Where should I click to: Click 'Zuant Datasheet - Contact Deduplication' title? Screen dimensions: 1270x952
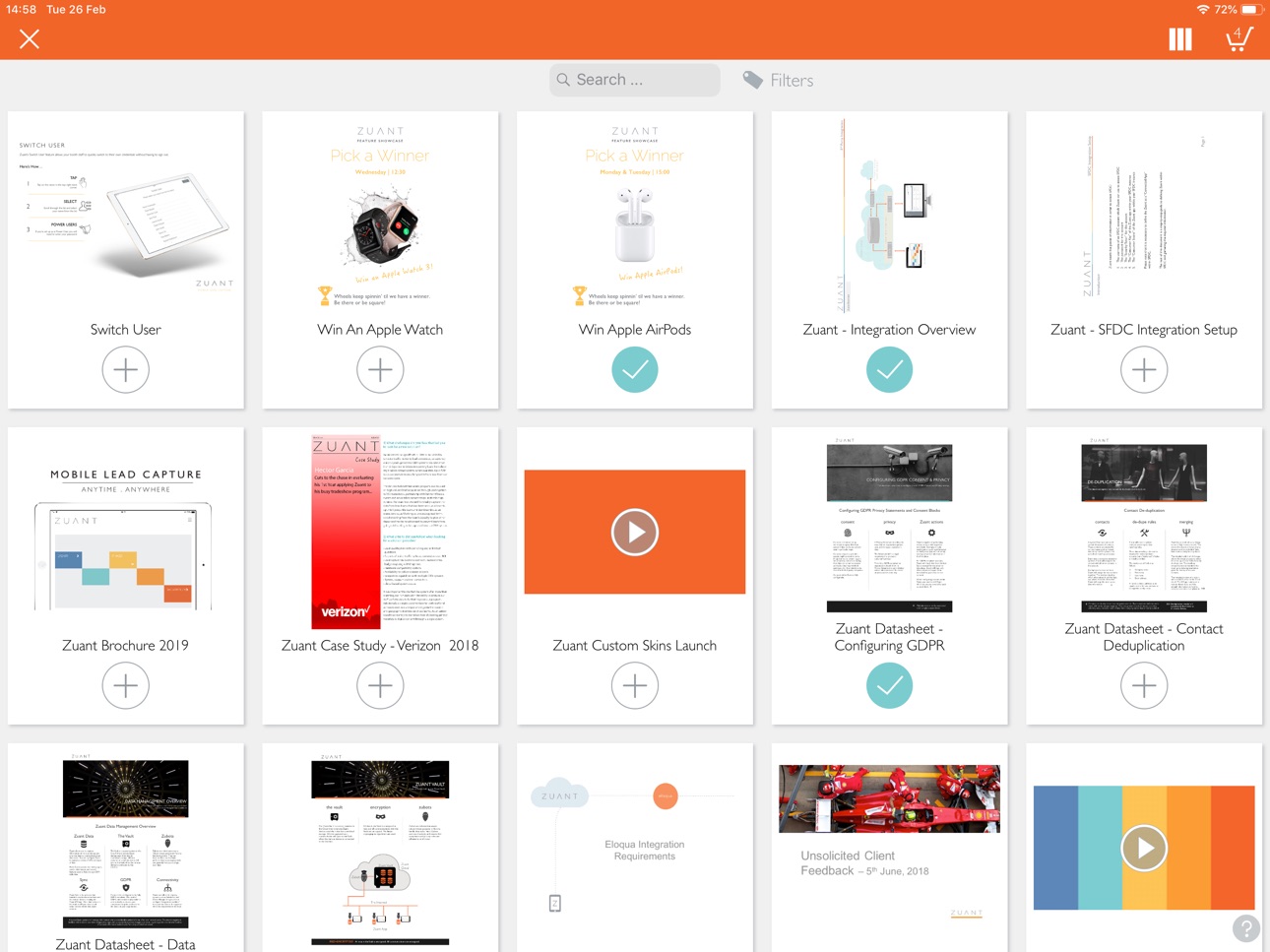[1144, 637]
